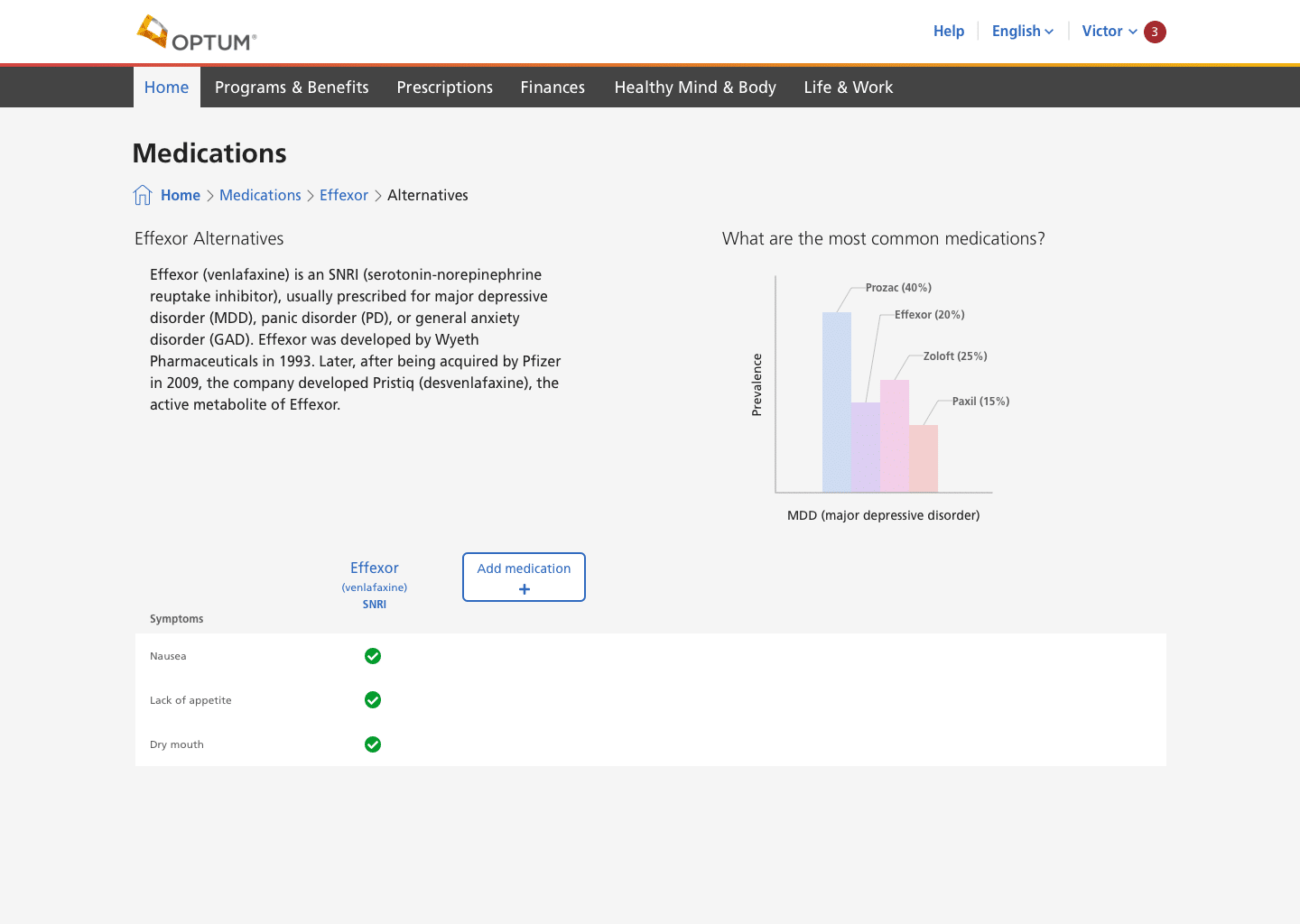The height and width of the screenshot is (924, 1300).
Task: Click the Optum logo
Action: (x=197, y=33)
